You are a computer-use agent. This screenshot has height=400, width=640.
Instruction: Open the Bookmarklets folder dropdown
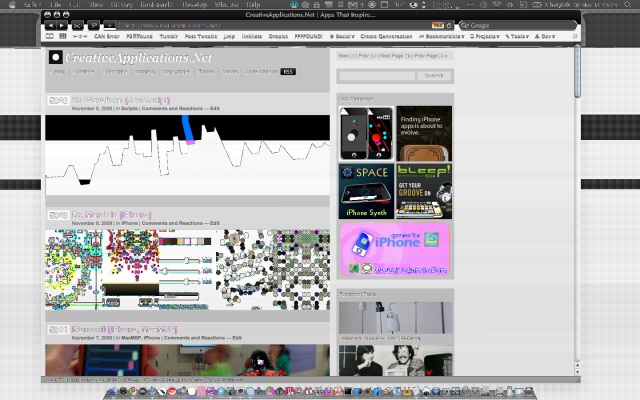coord(442,36)
